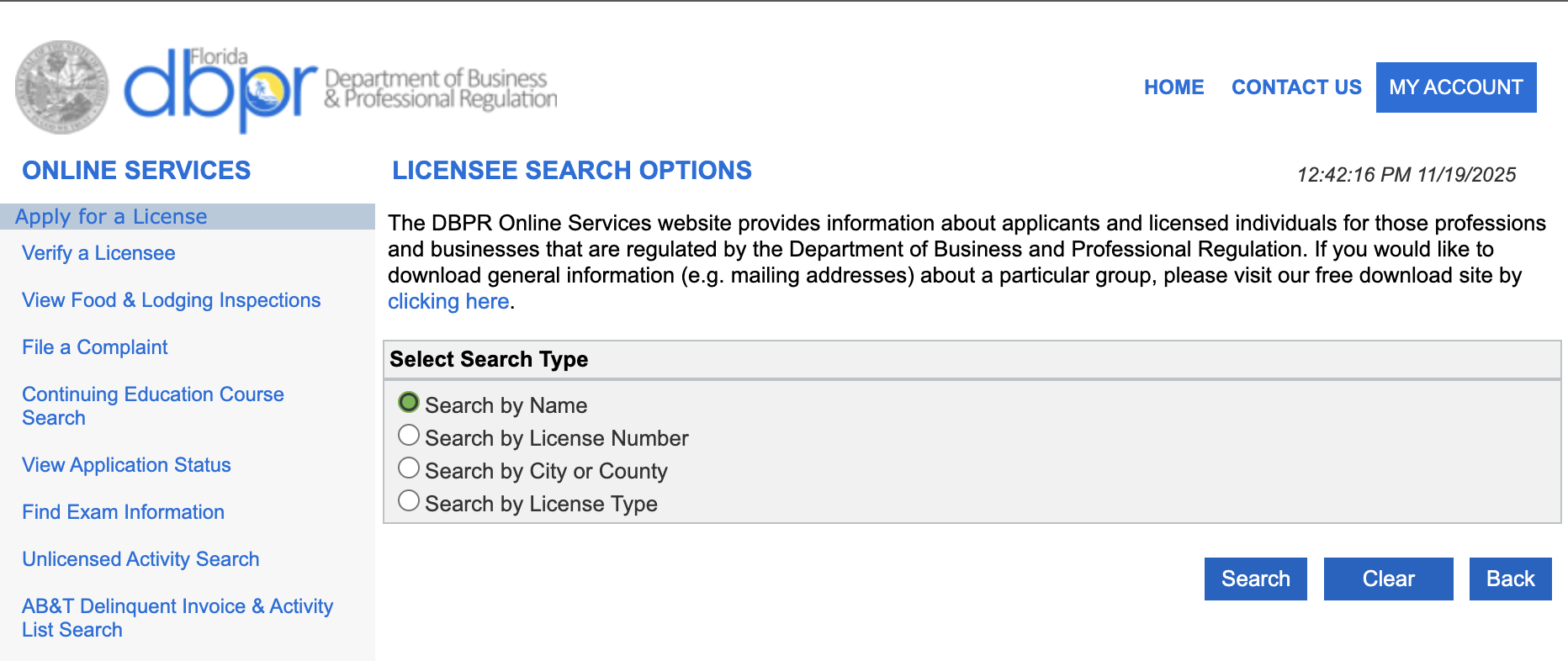1568x661 pixels.
Task: View Food & Lodging Inspections
Action: [x=171, y=300]
